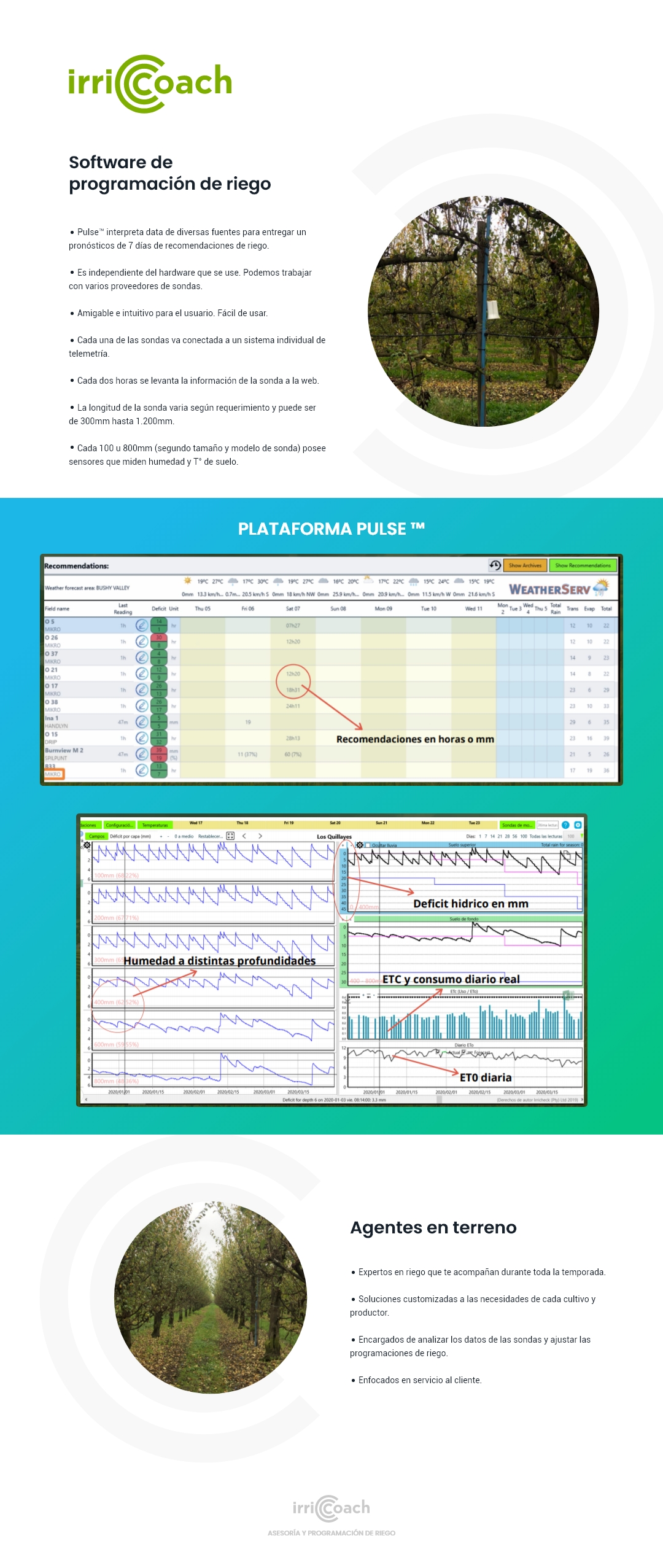Screen dimensions: 663x1568
Task: Click the Show Recommendations button
Action: [583, 565]
